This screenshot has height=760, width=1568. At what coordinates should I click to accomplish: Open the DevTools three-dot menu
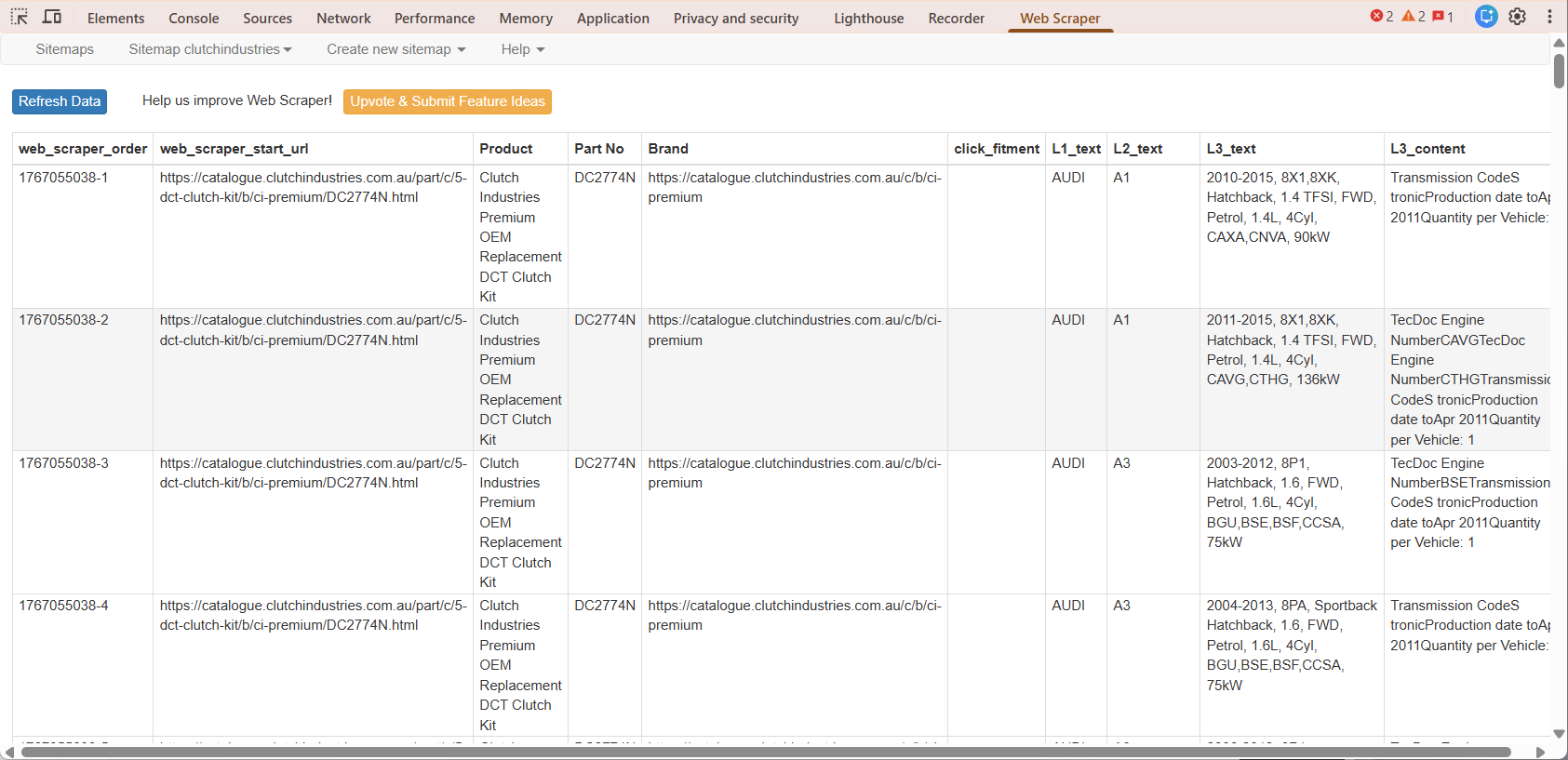1549,17
